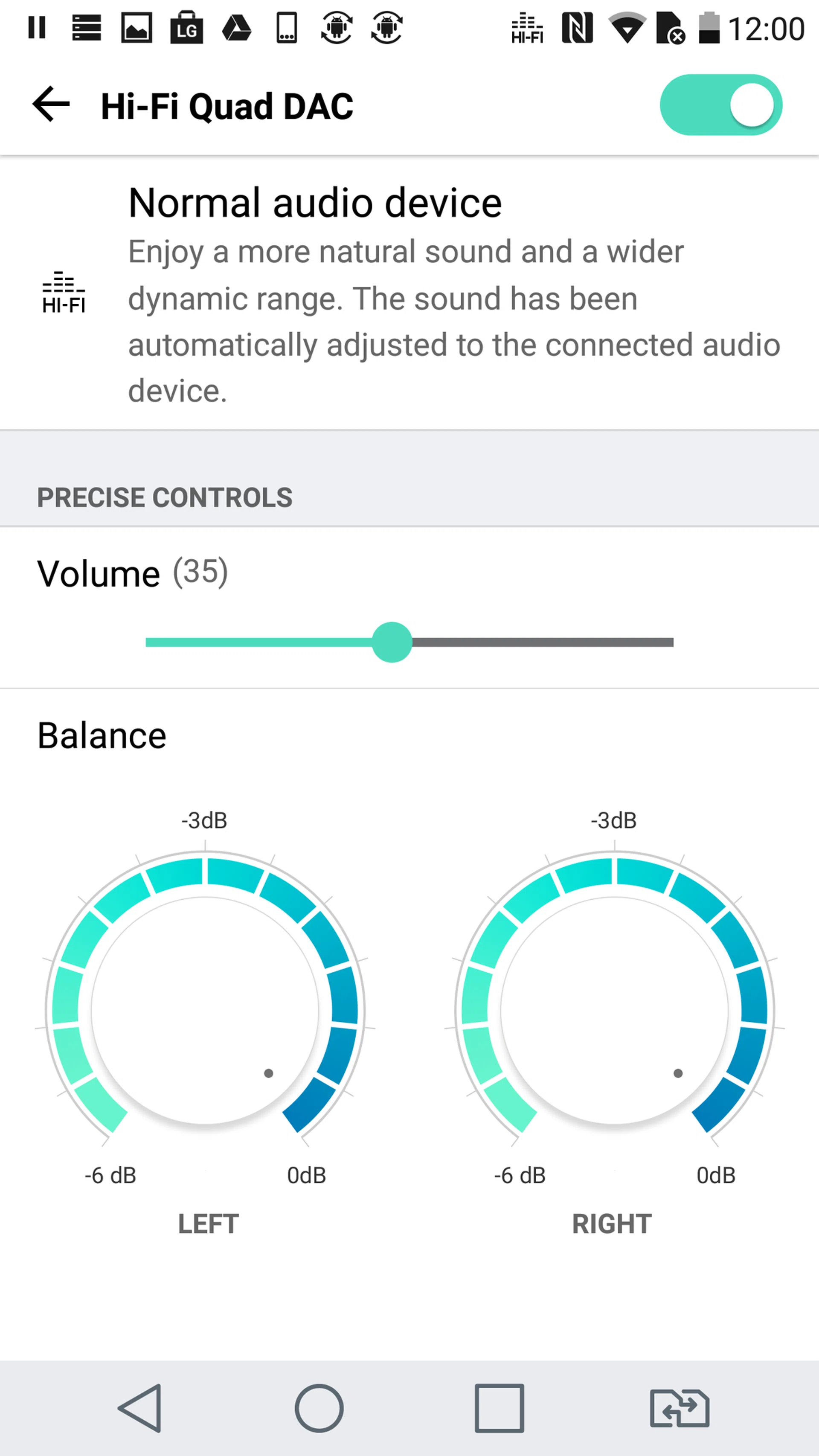Tap the back arrow in header
The image size is (819, 1456).
51,105
